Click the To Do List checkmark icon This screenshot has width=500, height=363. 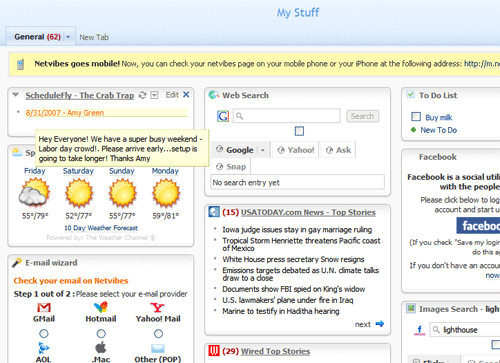pyautogui.click(x=410, y=95)
